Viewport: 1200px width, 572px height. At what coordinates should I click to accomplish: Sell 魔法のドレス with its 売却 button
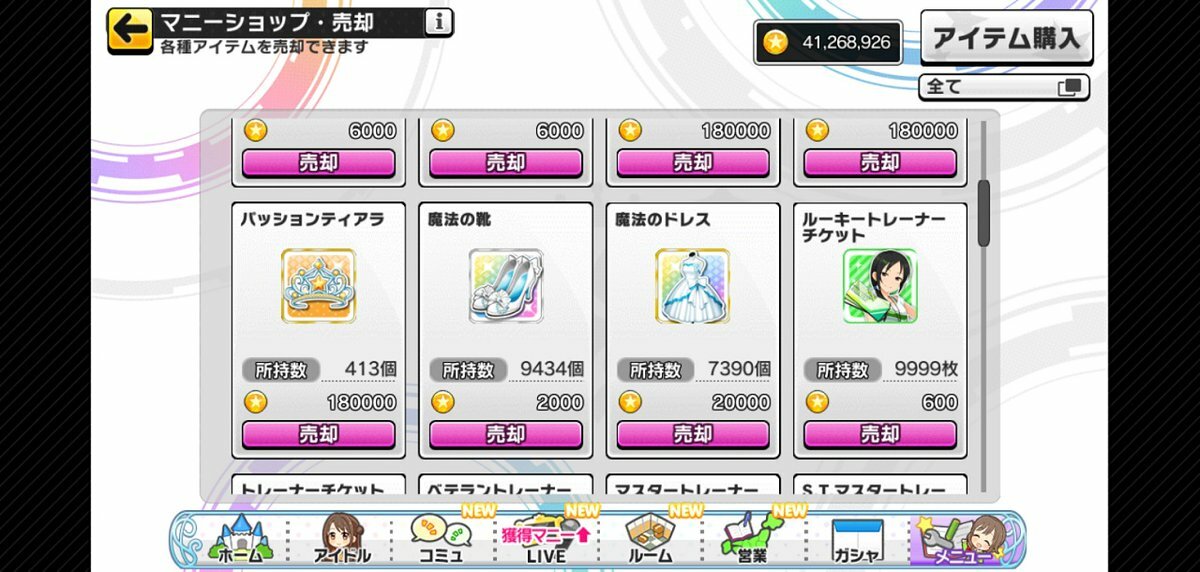pos(692,435)
